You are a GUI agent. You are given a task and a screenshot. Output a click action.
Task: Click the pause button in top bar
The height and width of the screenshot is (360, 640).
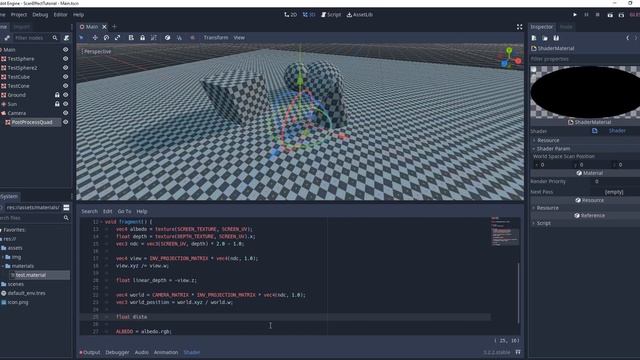pyautogui.click(x=586, y=15)
